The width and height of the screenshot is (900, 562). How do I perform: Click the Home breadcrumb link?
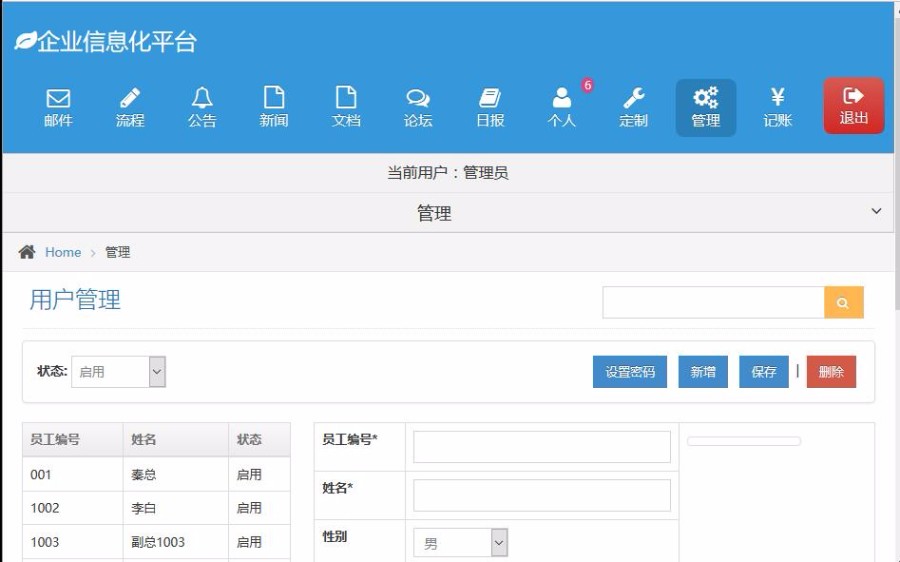click(x=63, y=252)
